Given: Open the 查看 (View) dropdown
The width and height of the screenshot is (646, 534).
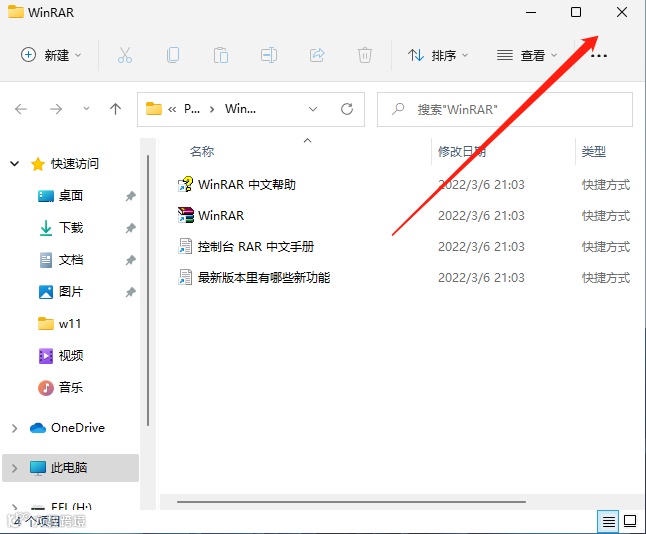Looking at the screenshot, I should (527, 55).
